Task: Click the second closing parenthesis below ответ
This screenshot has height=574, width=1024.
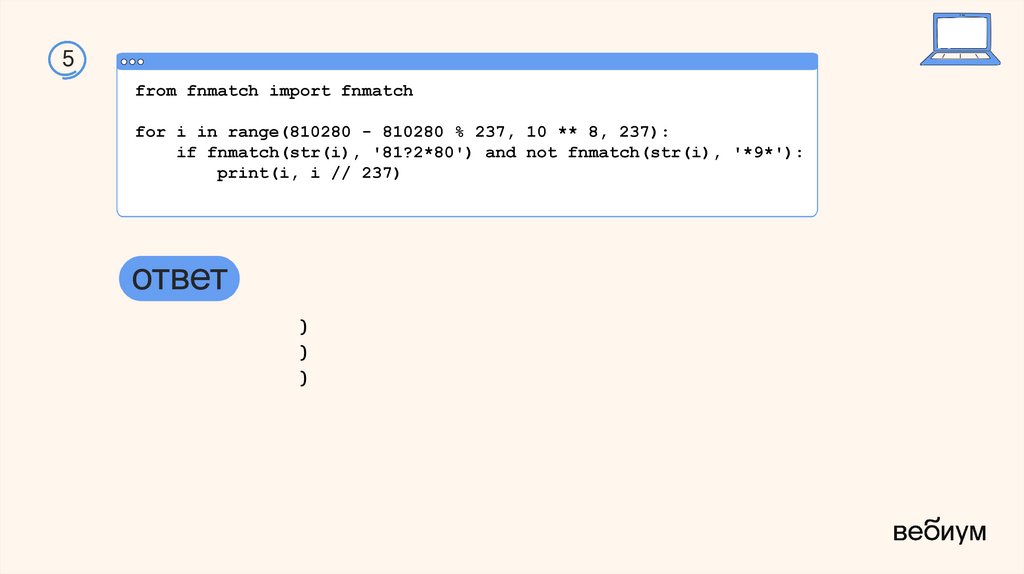Action: pos(302,352)
